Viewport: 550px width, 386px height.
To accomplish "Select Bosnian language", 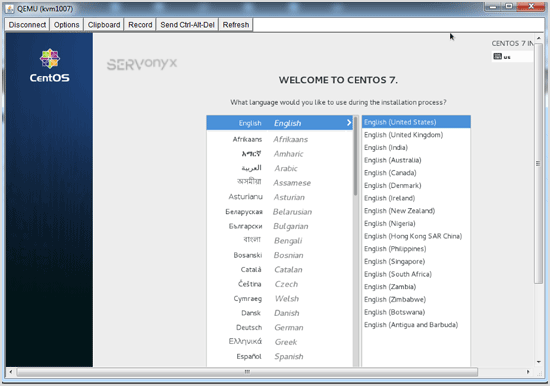I will [280, 255].
